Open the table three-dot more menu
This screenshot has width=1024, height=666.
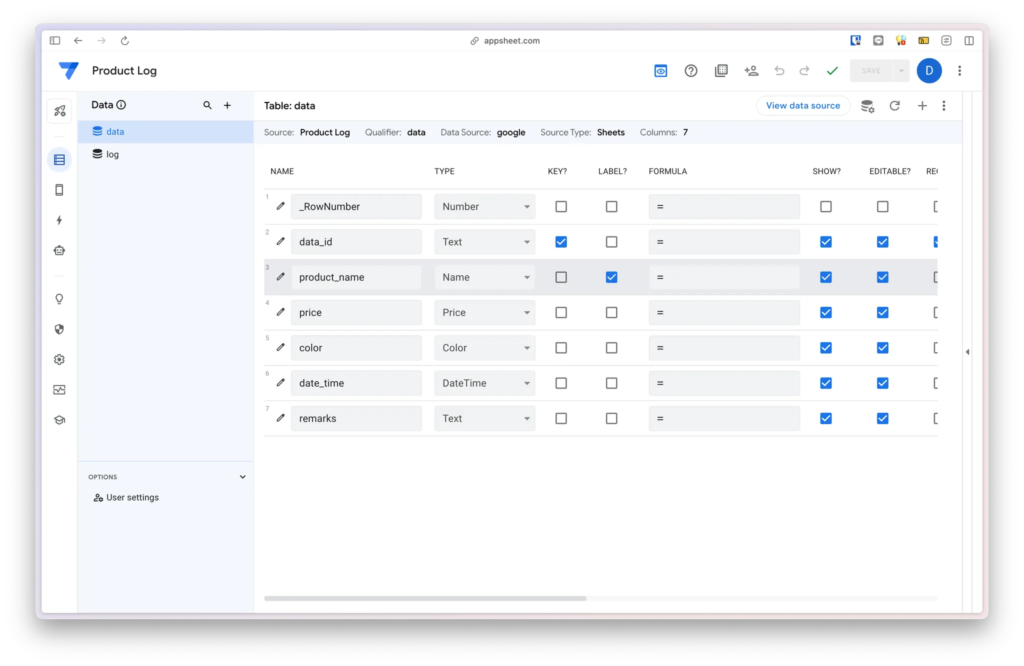(x=944, y=106)
